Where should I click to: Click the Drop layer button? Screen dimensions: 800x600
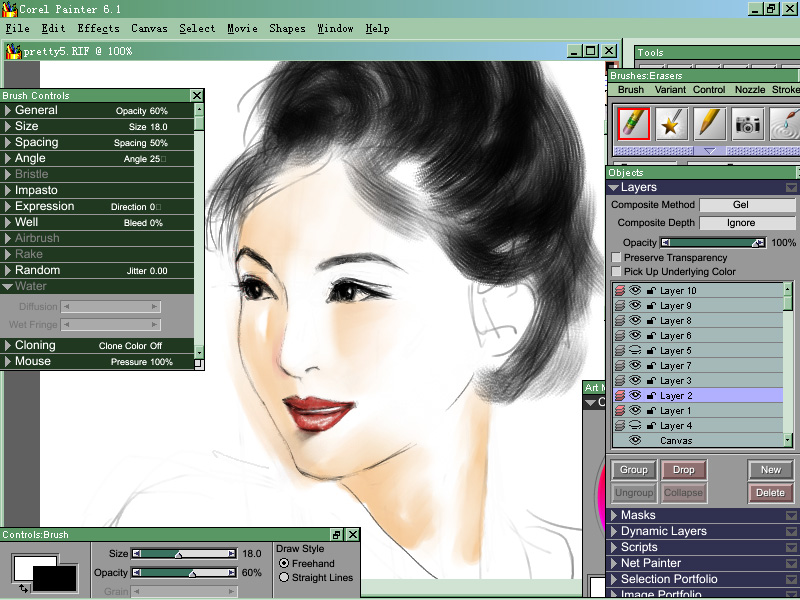684,470
